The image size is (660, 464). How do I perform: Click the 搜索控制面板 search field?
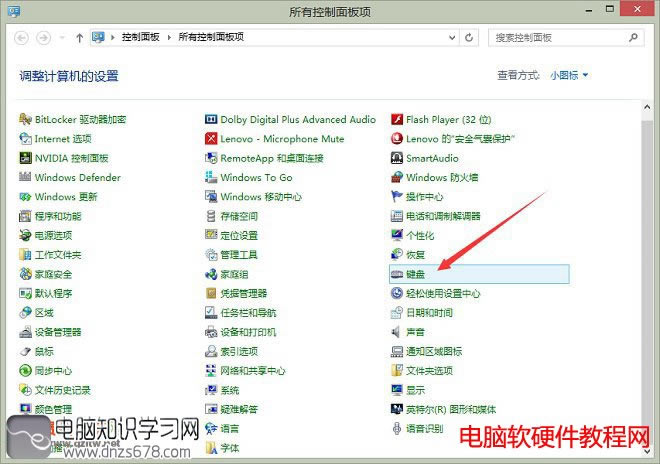click(566, 37)
